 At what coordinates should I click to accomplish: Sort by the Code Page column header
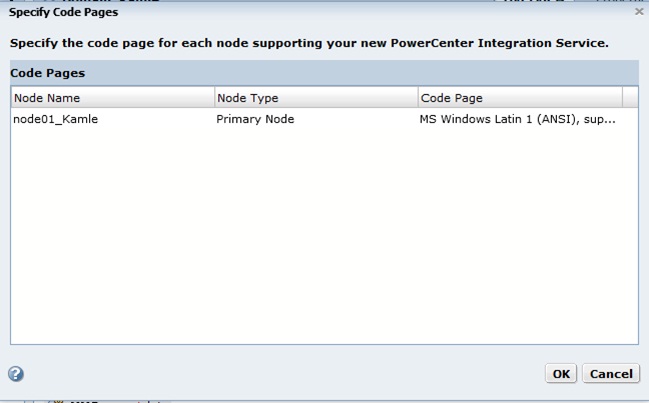pyautogui.click(x=520, y=98)
